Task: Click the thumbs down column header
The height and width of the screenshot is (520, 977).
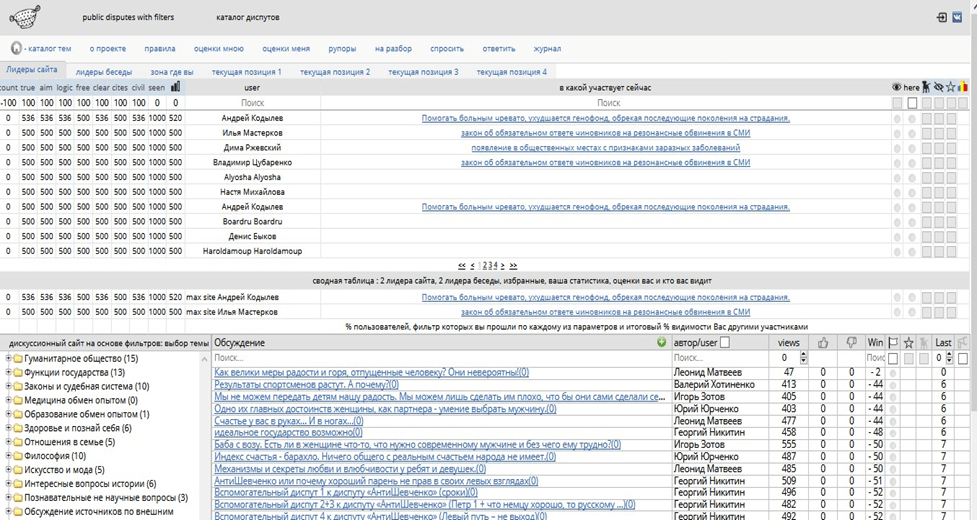Action: coord(852,342)
